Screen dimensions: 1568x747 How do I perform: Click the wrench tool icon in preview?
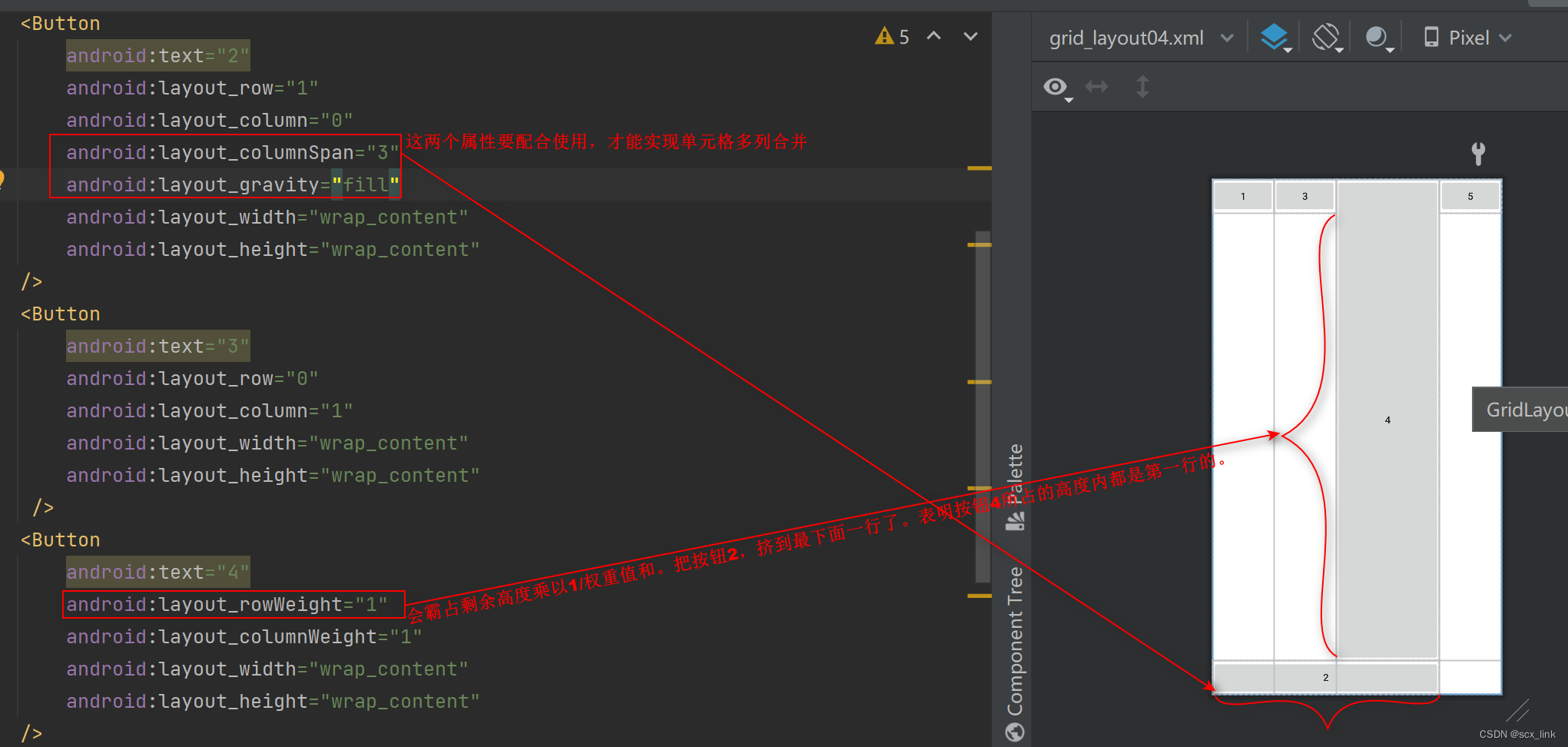tap(1478, 154)
